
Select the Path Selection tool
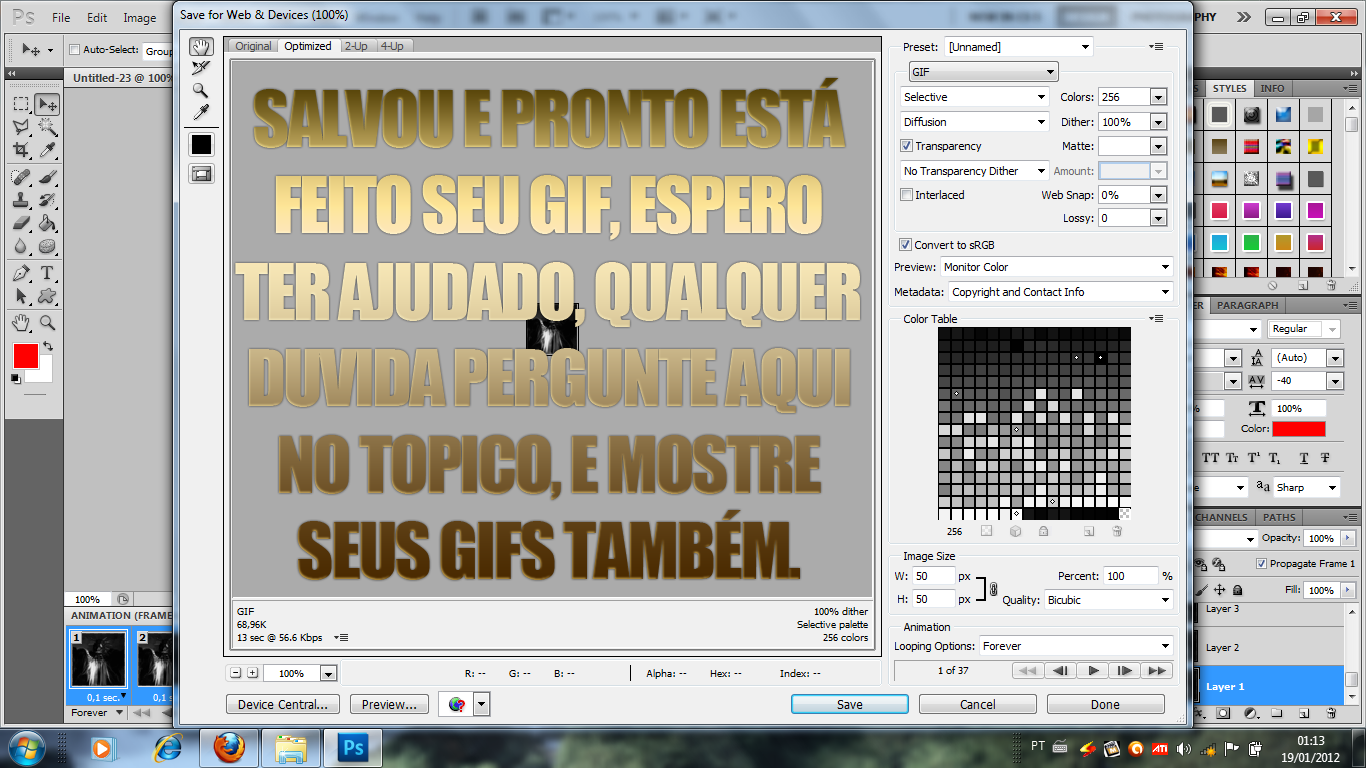(21, 296)
